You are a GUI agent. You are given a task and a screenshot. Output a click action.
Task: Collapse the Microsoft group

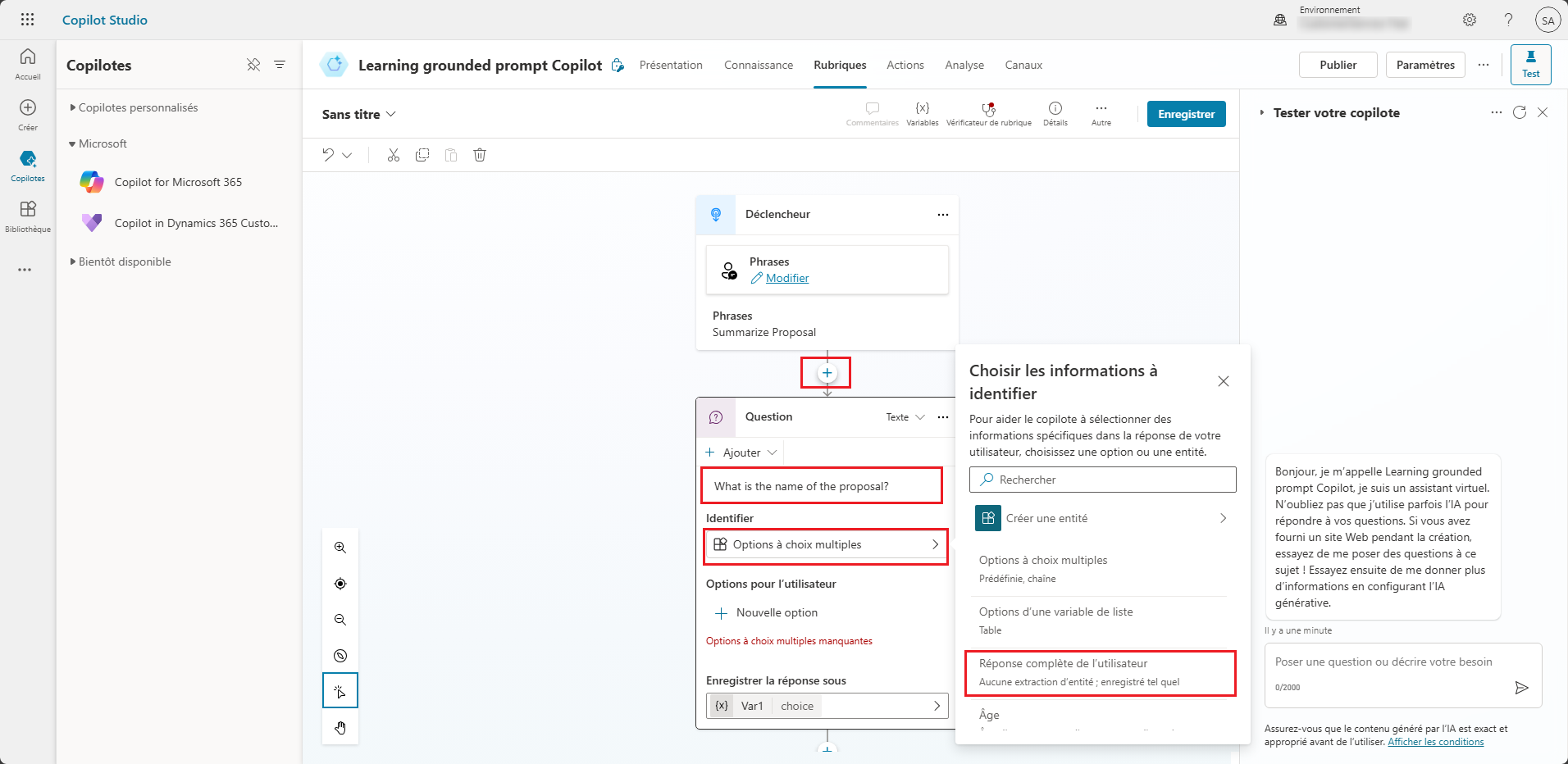(98, 143)
